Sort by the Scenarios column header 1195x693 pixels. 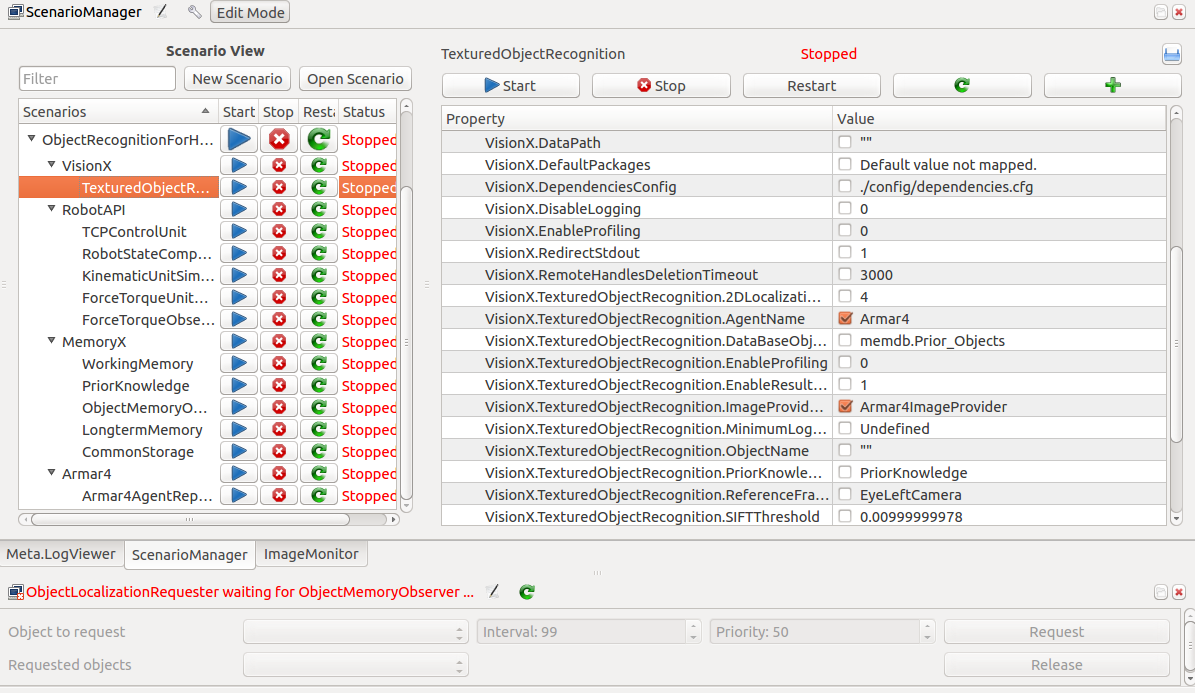[x=118, y=111]
